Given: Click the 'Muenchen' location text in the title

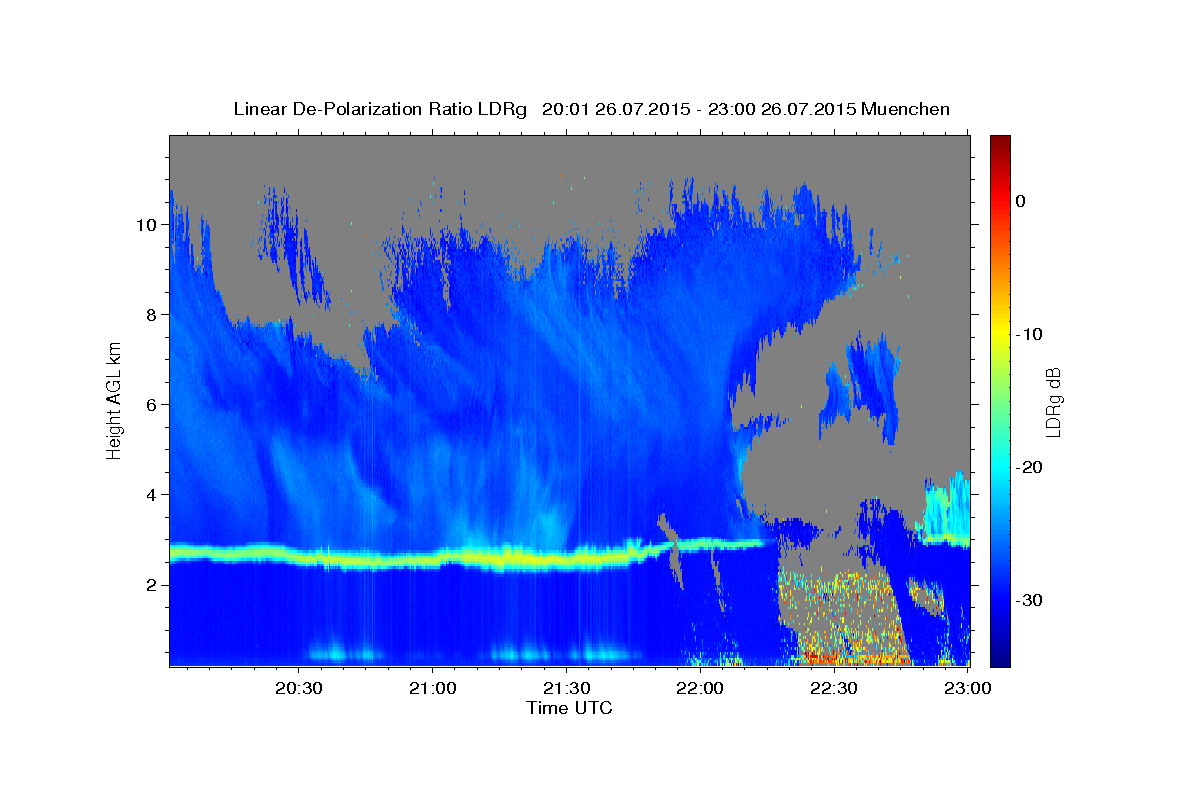Looking at the screenshot, I should click(906, 109).
